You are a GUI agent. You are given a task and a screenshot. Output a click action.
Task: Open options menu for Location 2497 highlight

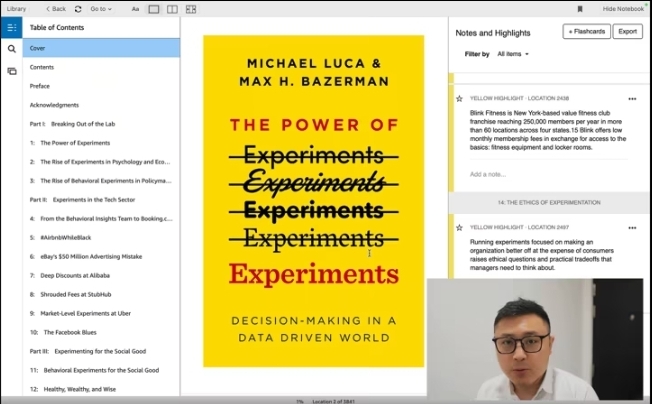click(x=632, y=228)
